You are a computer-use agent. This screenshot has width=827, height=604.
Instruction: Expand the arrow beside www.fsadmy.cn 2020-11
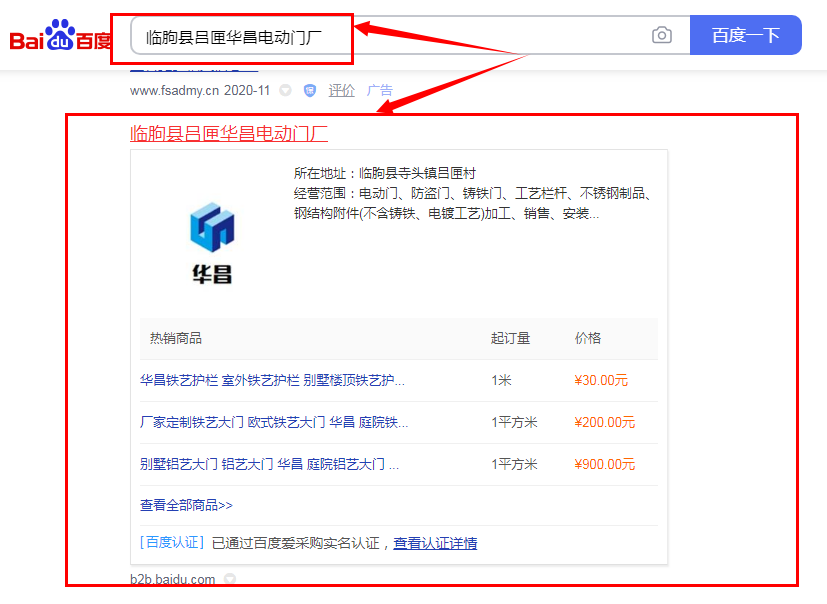point(286,90)
